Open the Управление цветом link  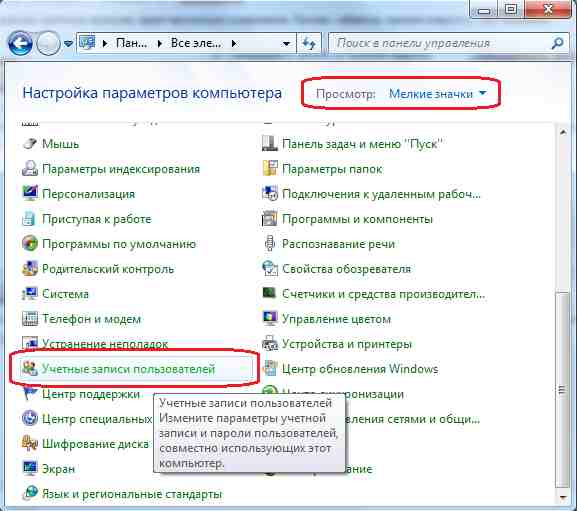[x=336, y=319]
